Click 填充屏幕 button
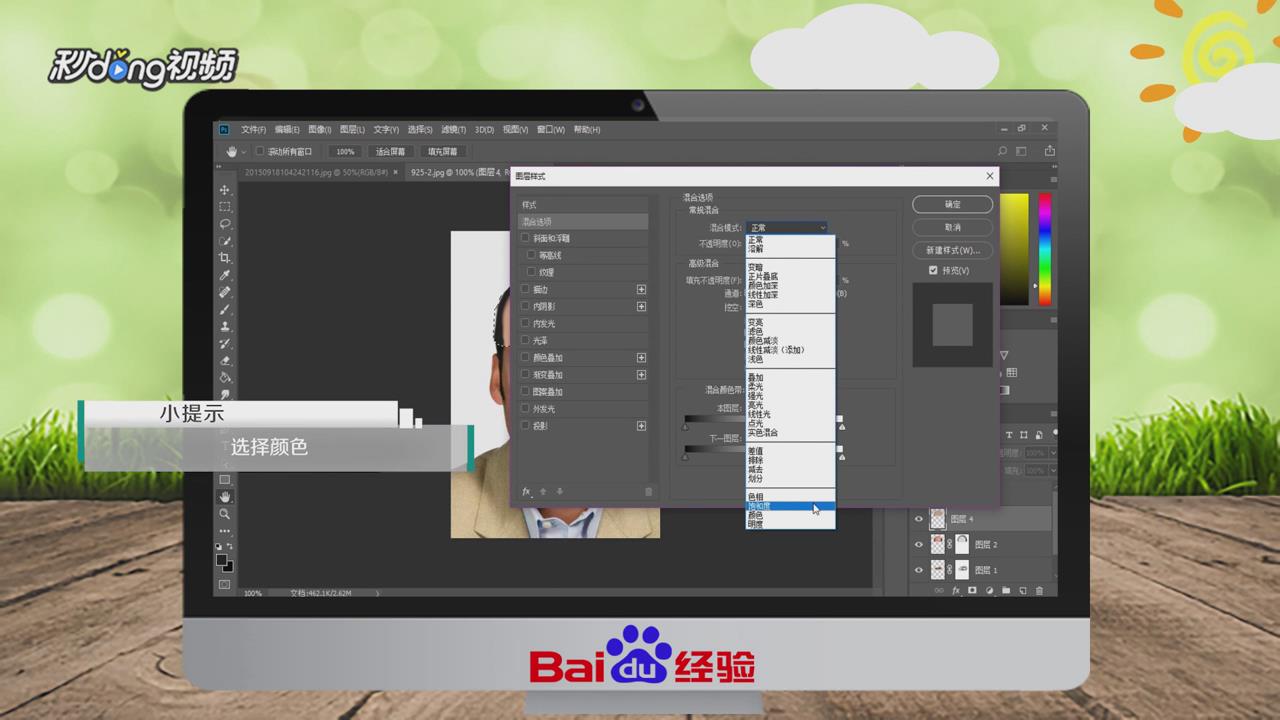Screen dimensions: 1280x720 coord(442,152)
